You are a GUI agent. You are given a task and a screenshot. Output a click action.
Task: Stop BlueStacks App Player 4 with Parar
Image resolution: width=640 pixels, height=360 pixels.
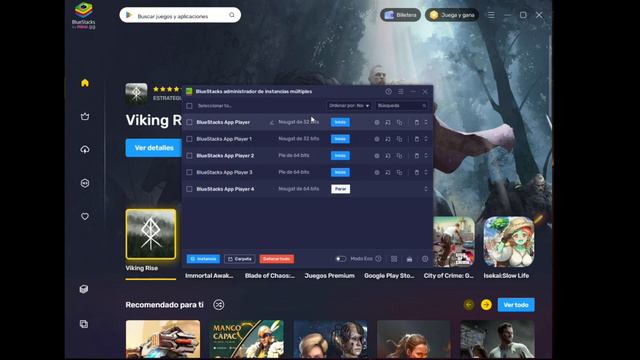(x=340, y=189)
